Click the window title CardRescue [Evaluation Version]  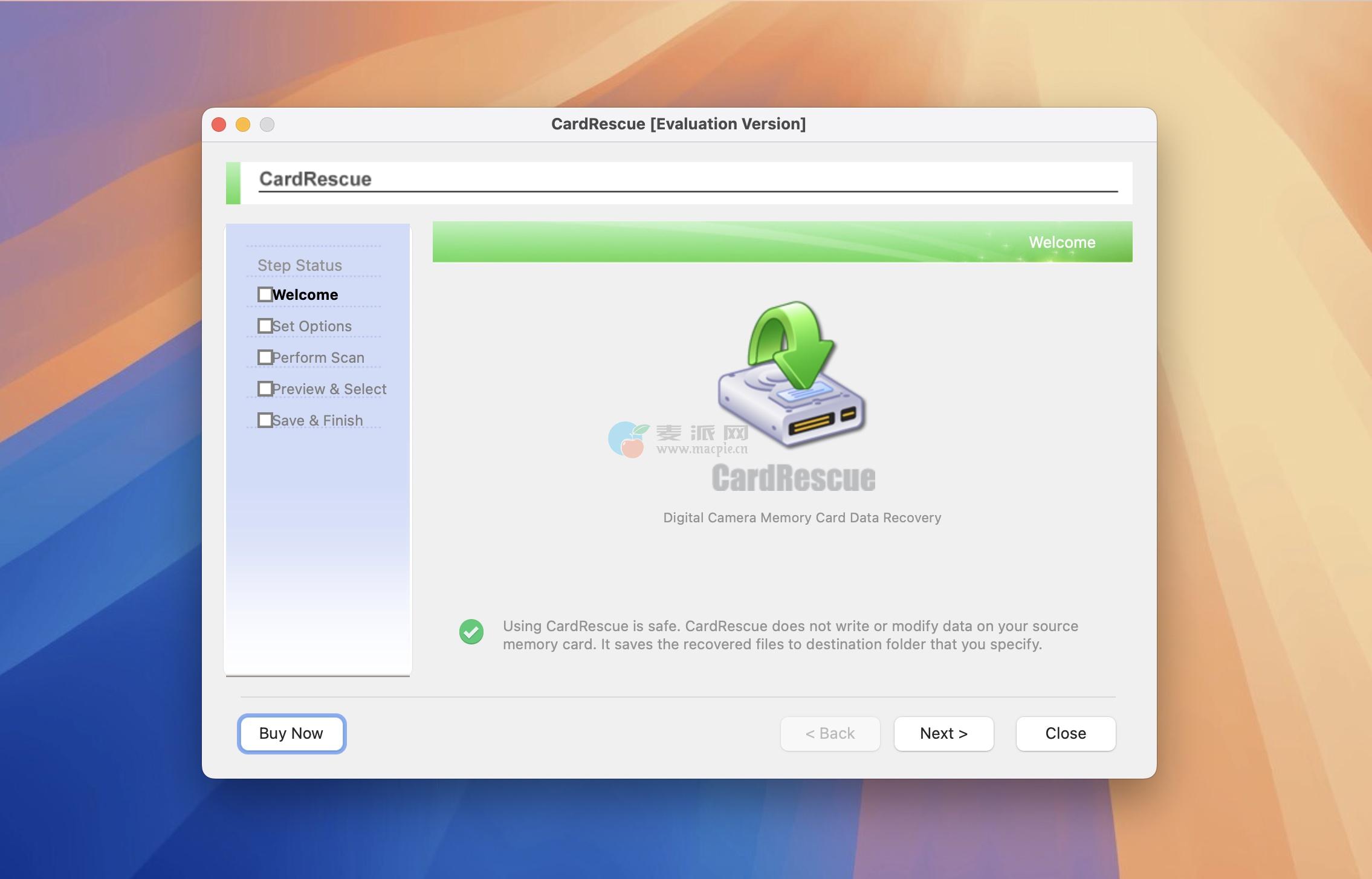678,124
